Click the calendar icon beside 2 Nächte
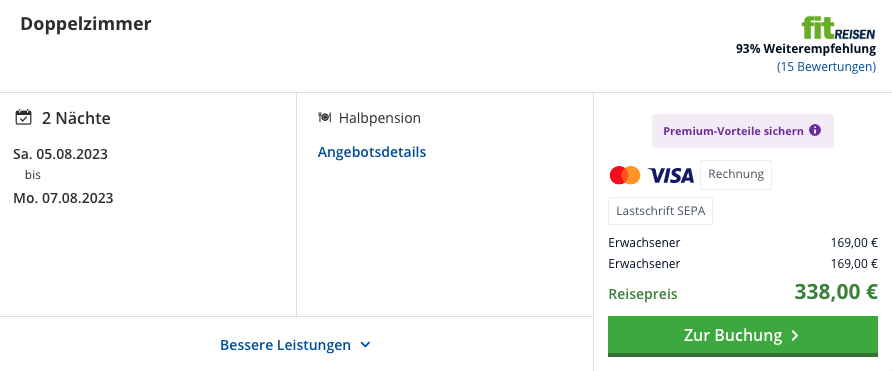The width and height of the screenshot is (892, 371). [23, 118]
